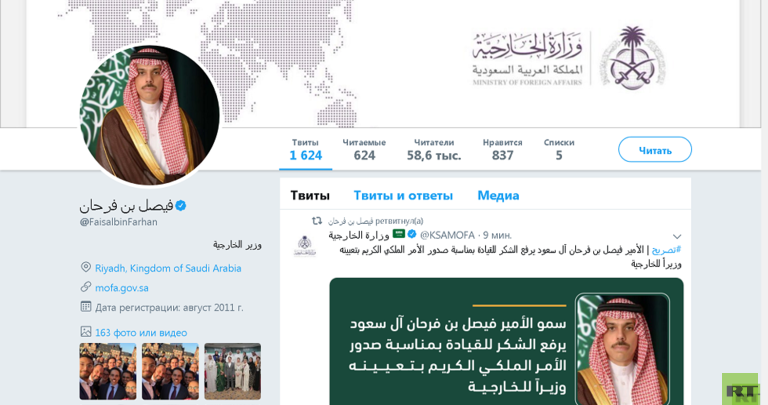Click the retweet icon above the tweet
The width and height of the screenshot is (768, 405).
coord(317,221)
